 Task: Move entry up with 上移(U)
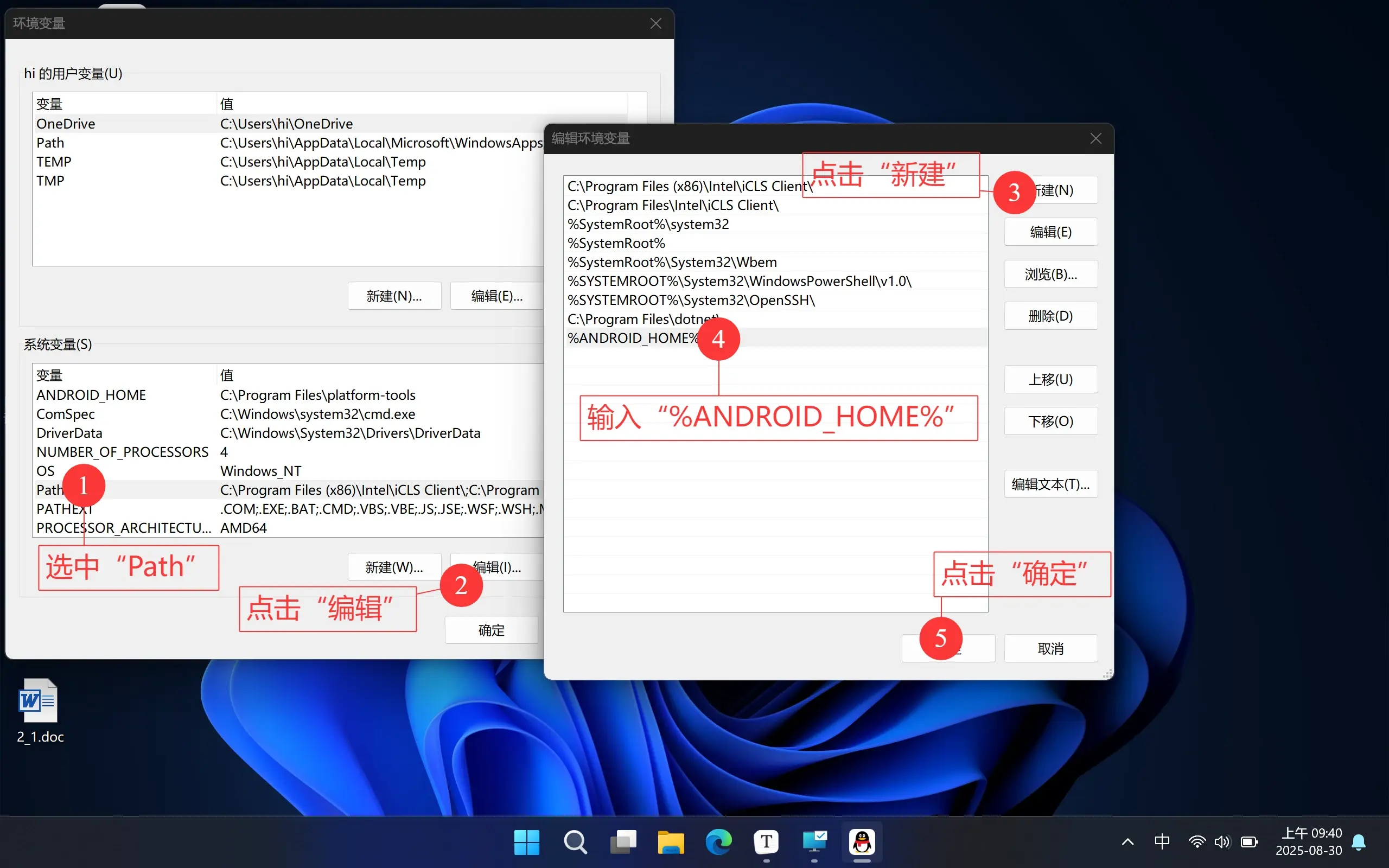click(x=1050, y=379)
